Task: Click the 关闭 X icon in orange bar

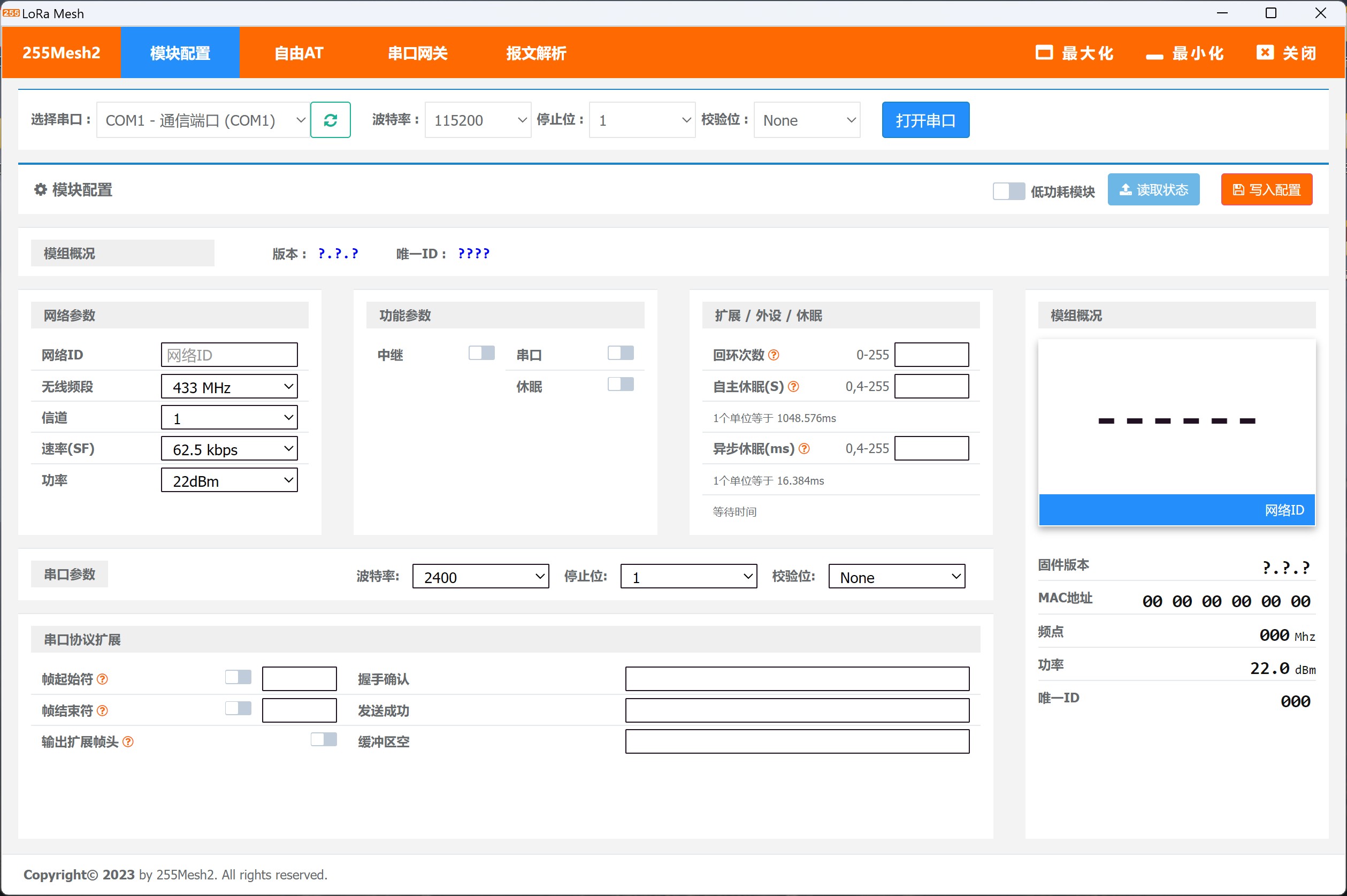Action: click(1265, 52)
